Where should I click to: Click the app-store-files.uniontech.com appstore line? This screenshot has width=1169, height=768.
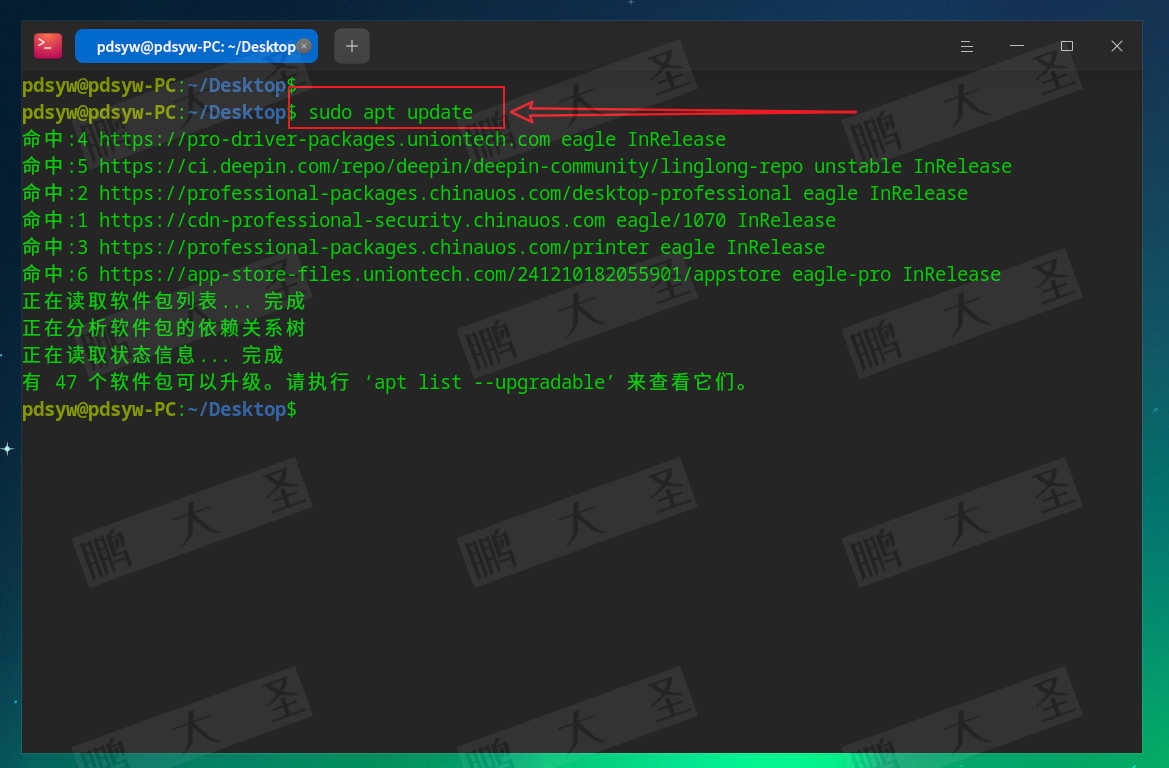pyautogui.click(x=511, y=274)
